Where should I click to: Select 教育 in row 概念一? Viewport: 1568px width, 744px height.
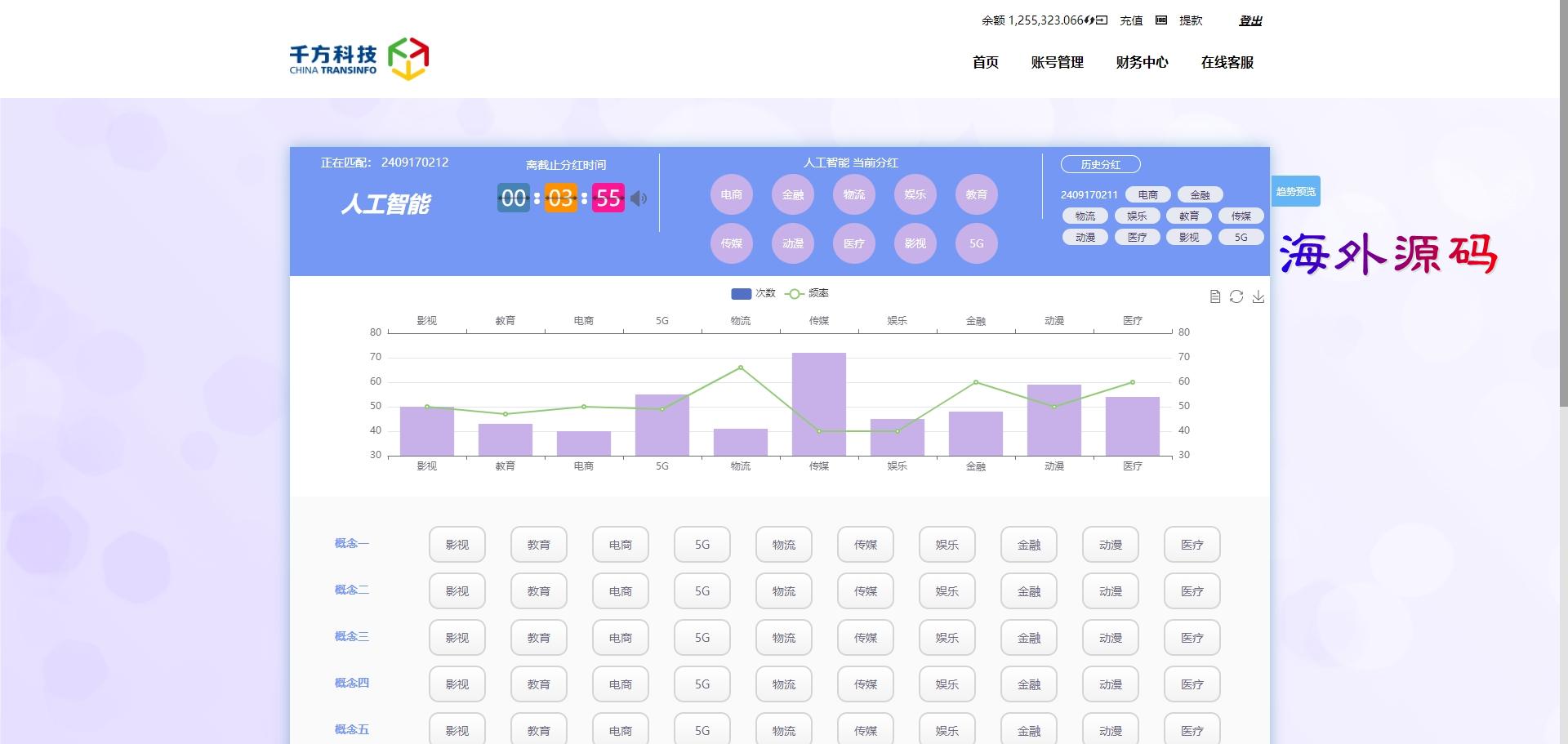(539, 545)
